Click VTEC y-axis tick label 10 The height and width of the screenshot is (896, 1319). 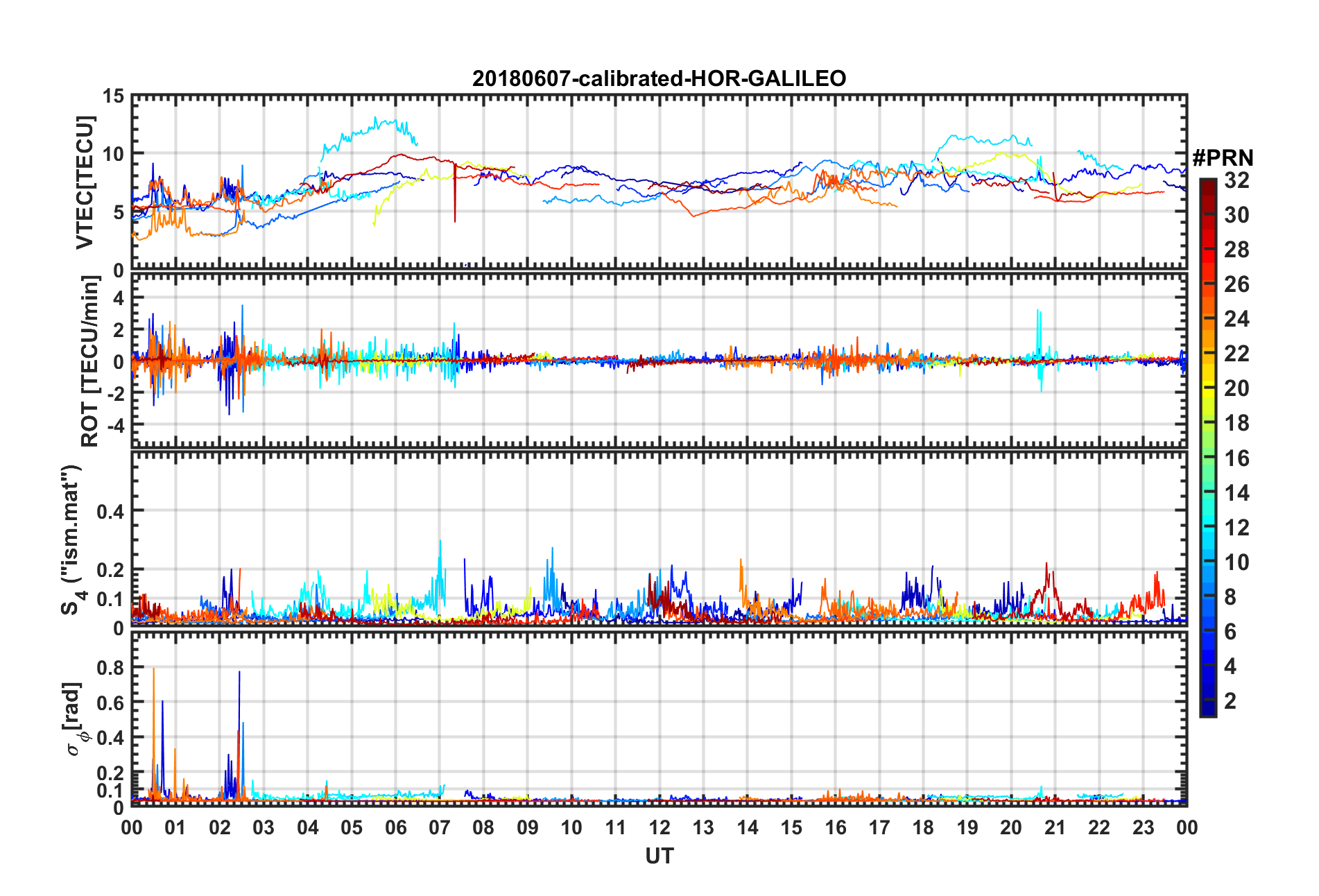point(114,154)
